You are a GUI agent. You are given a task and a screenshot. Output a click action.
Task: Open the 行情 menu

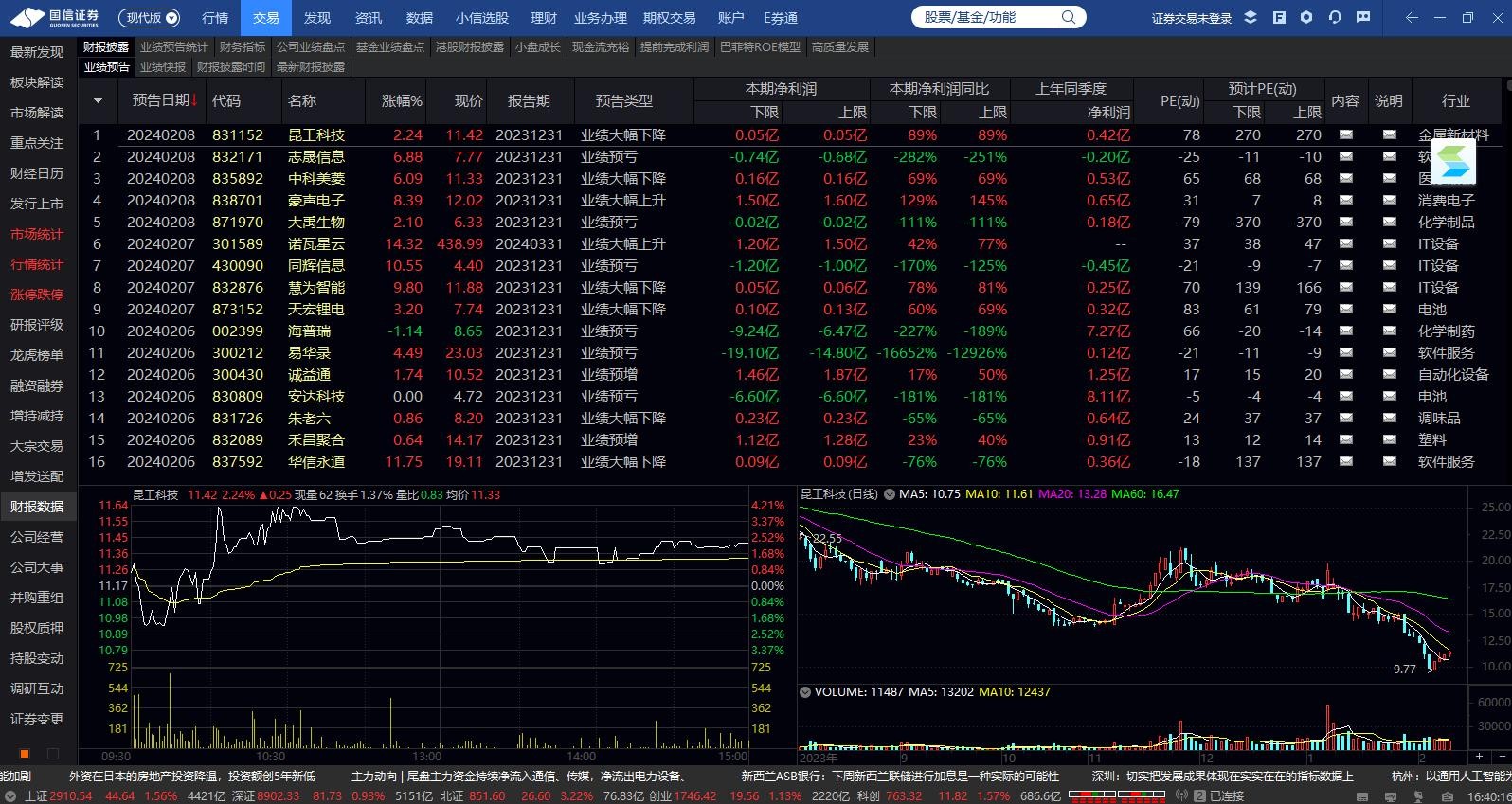[215, 18]
